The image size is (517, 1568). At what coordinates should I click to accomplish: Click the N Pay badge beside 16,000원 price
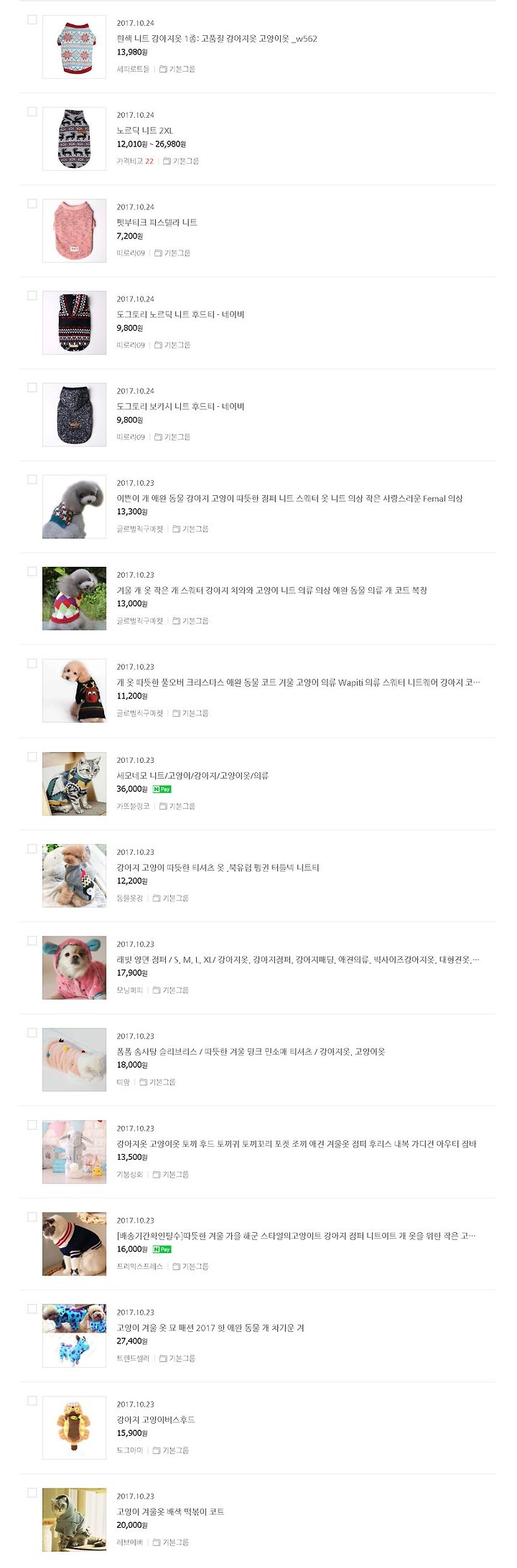pyautogui.click(x=162, y=1249)
